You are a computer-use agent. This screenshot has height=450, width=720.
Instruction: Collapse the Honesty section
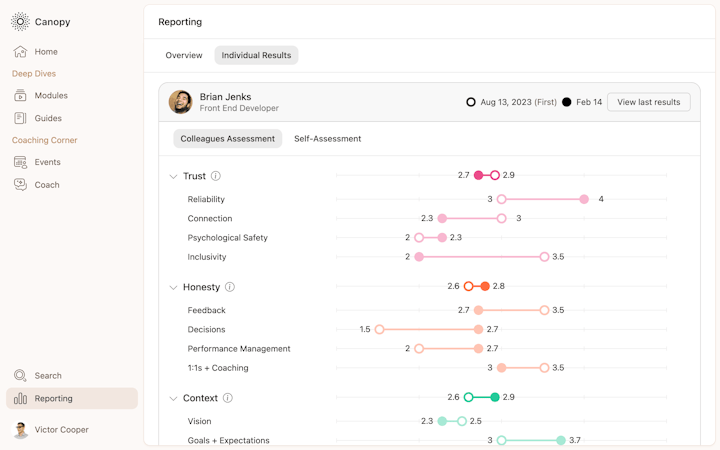point(173,288)
